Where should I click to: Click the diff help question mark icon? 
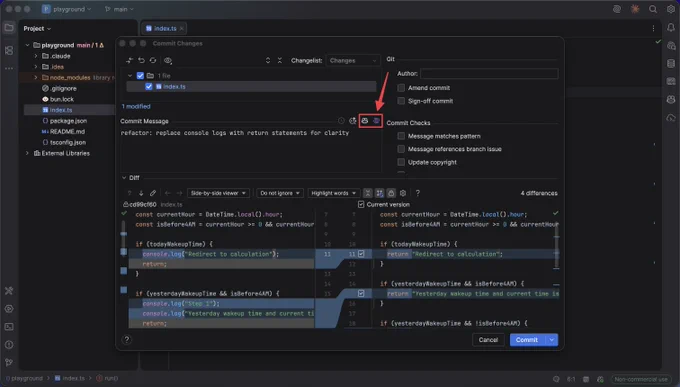[x=418, y=193]
